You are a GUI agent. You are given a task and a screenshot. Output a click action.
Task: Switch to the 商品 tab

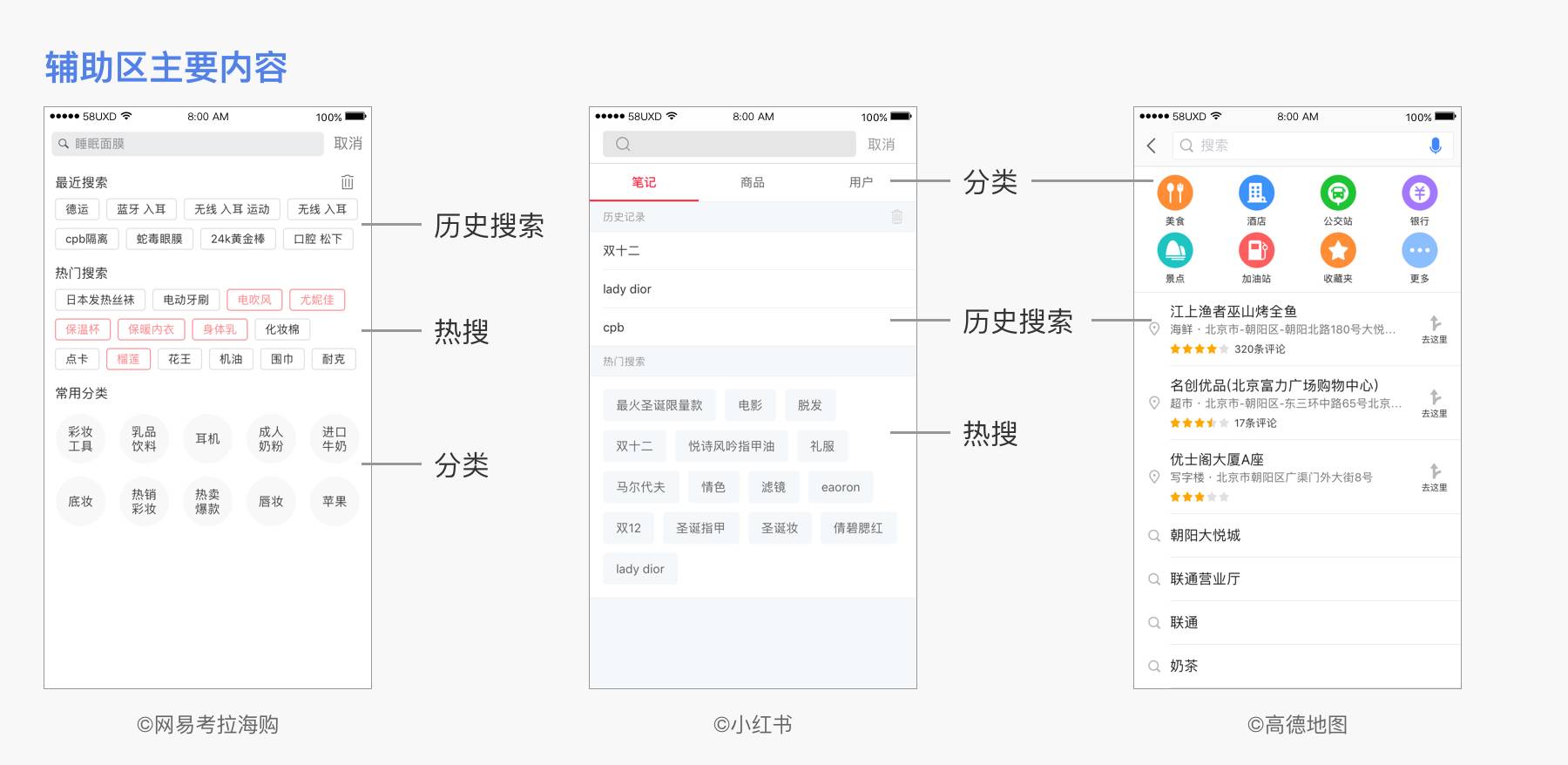pyautogui.click(x=753, y=182)
